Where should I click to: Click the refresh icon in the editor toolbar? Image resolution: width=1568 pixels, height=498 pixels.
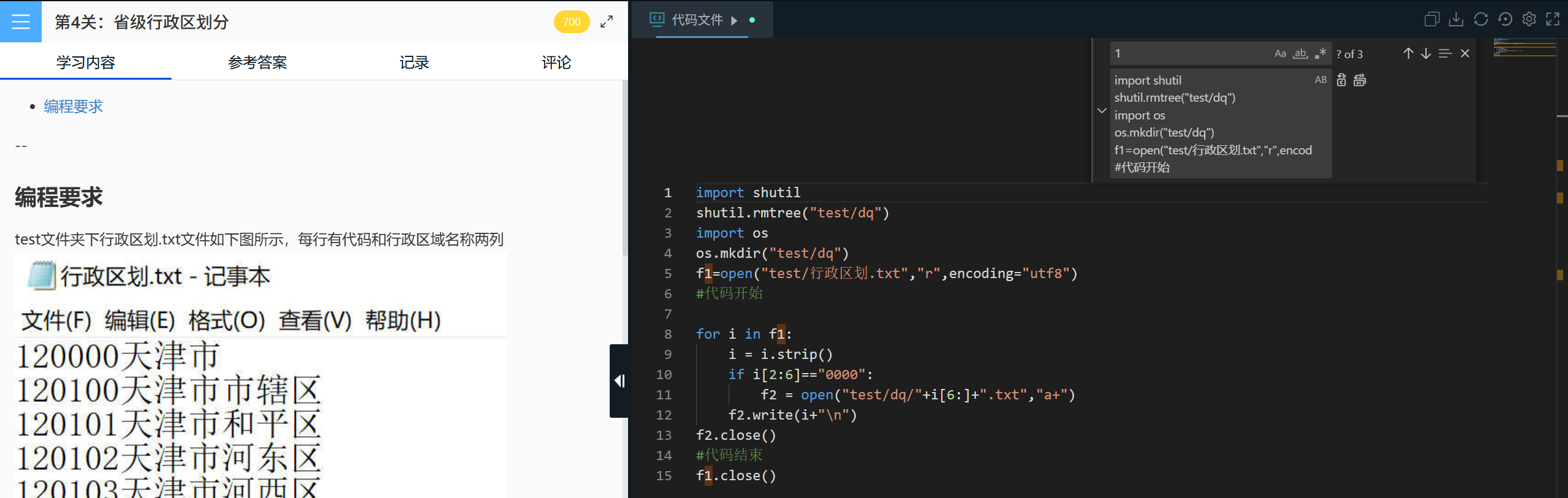click(x=1480, y=20)
